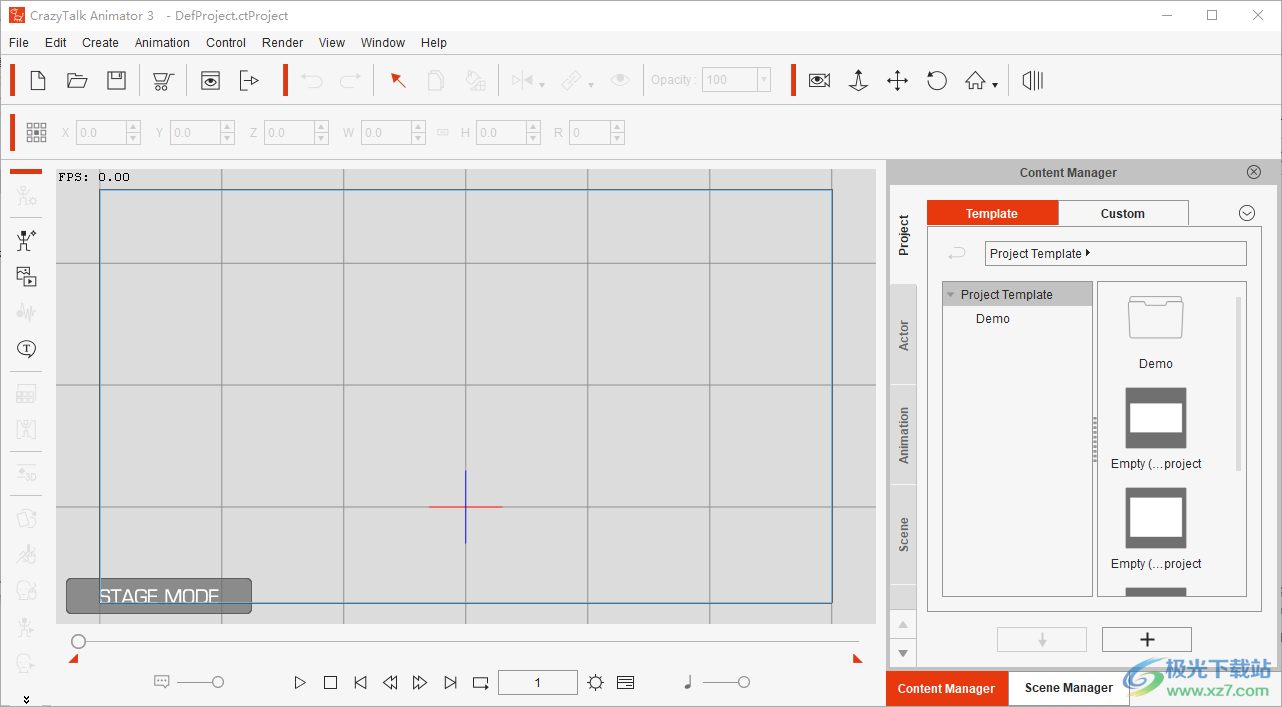The width and height of the screenshot is (1282, 707).
Task: Click the New Project icon
Action: (x=38, y=81)
